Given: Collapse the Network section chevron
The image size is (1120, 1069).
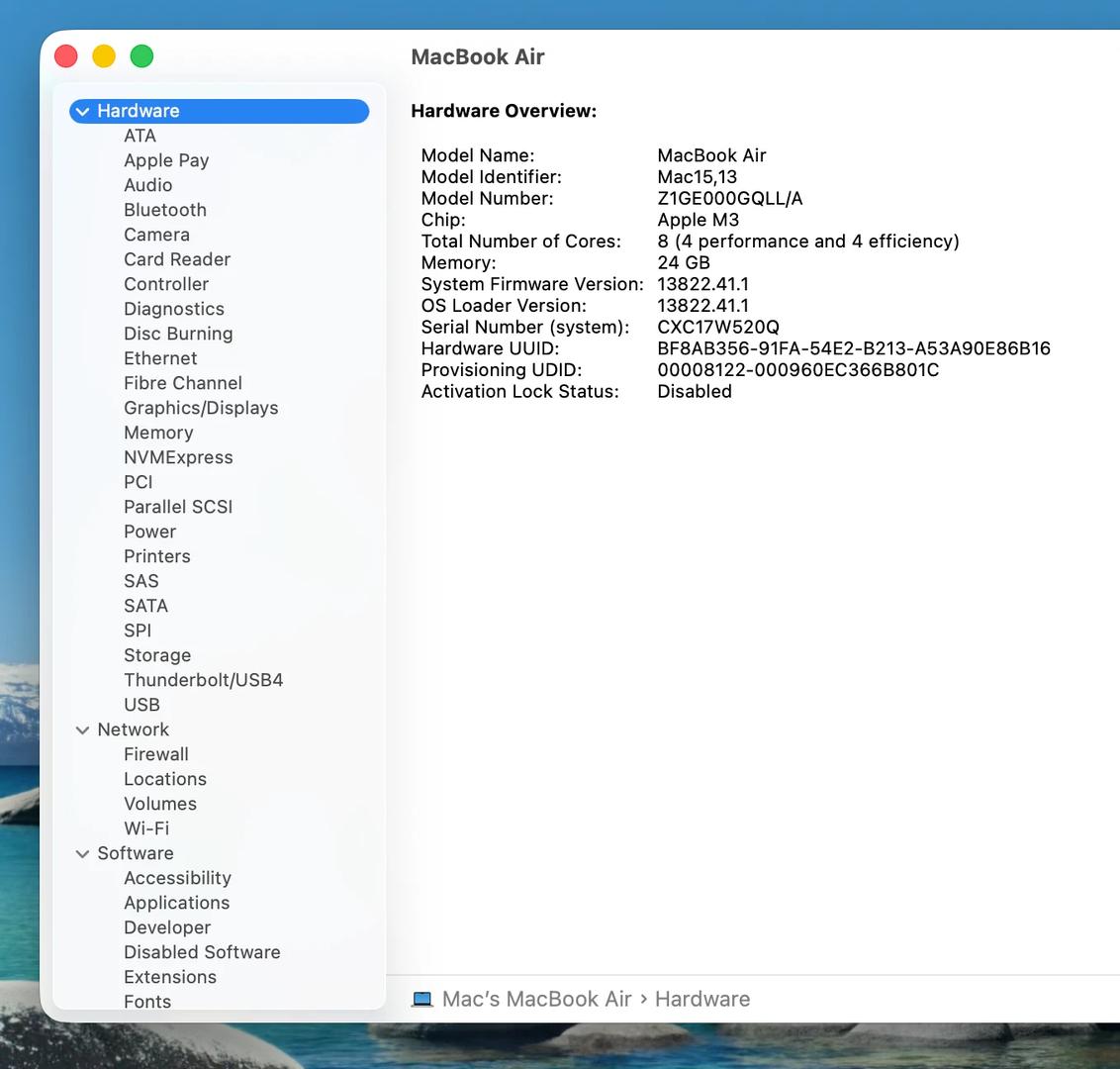Looking at the screenshot, I should tap(82, 730).
